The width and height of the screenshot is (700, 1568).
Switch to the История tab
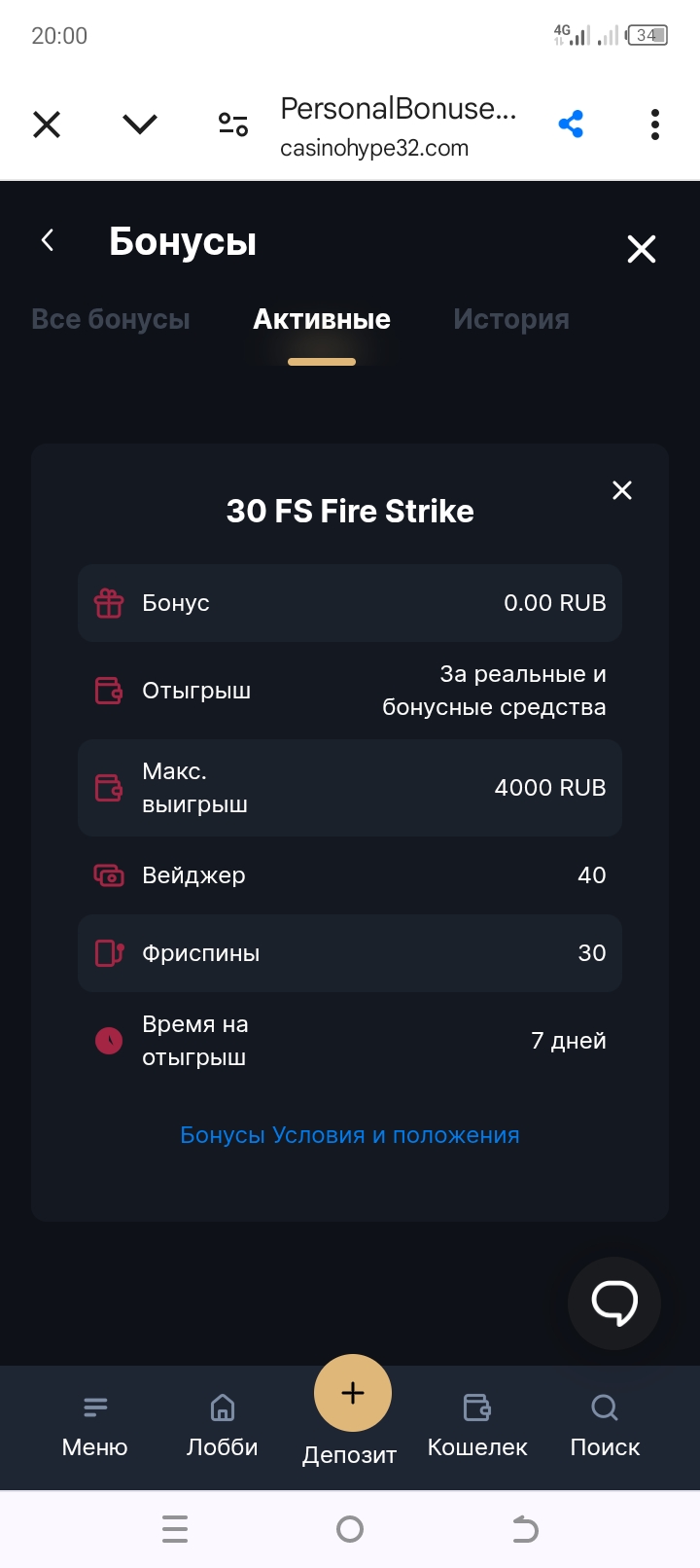click(511, 319)
